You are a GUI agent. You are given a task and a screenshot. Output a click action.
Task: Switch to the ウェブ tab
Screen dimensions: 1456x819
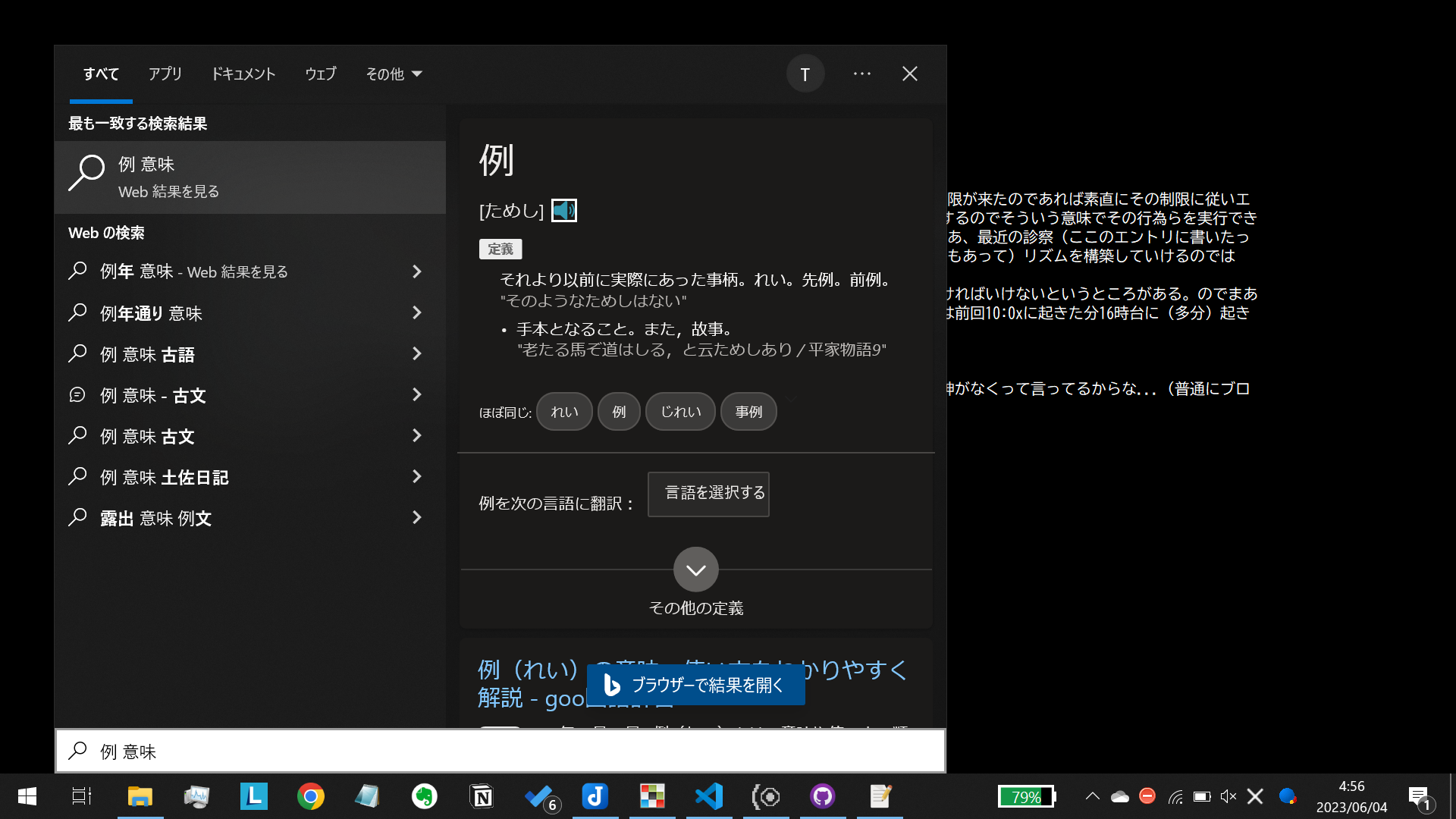click(320, 74)
